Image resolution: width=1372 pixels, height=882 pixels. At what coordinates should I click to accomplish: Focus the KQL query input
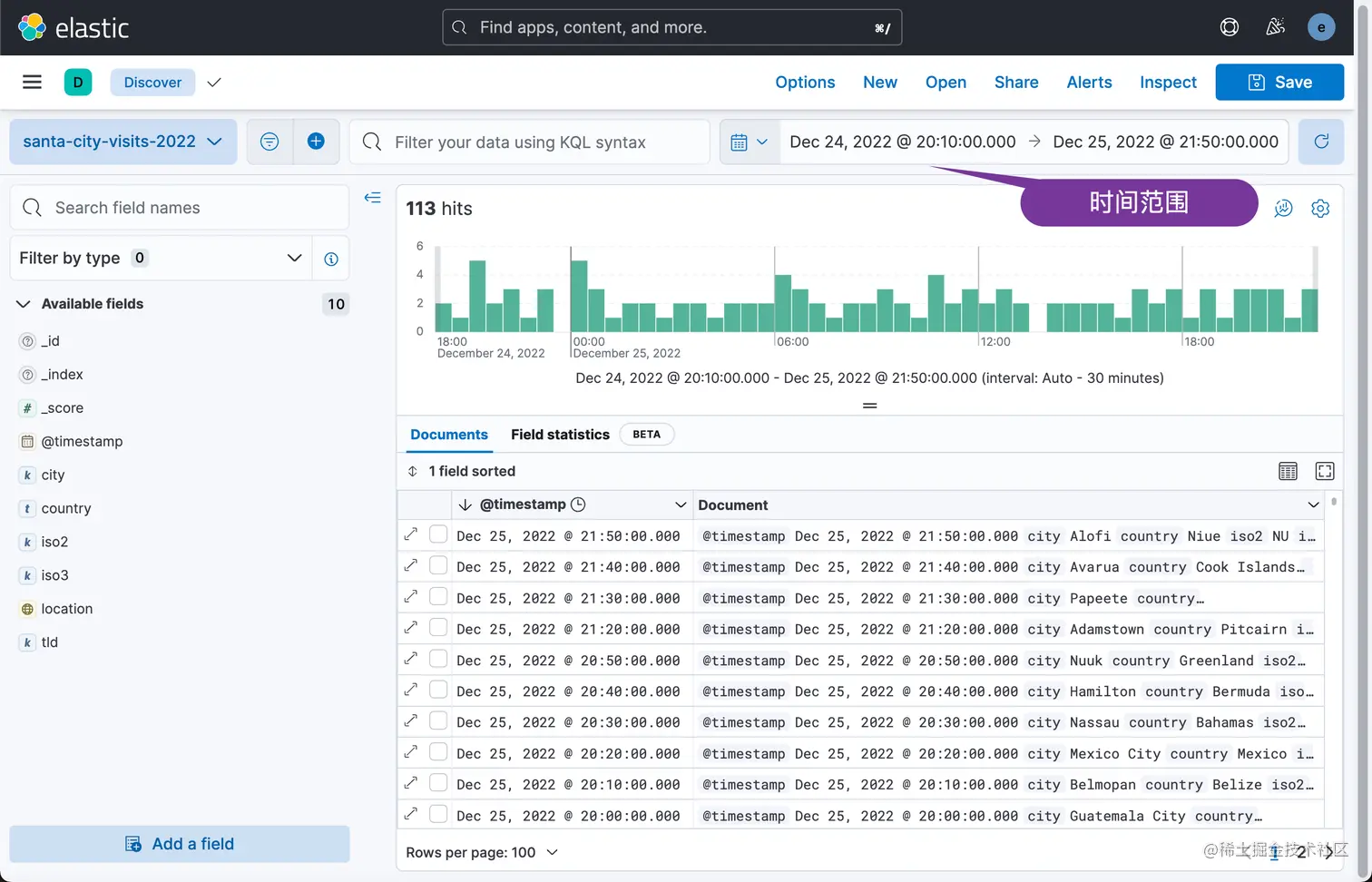(x=530, y=142)
